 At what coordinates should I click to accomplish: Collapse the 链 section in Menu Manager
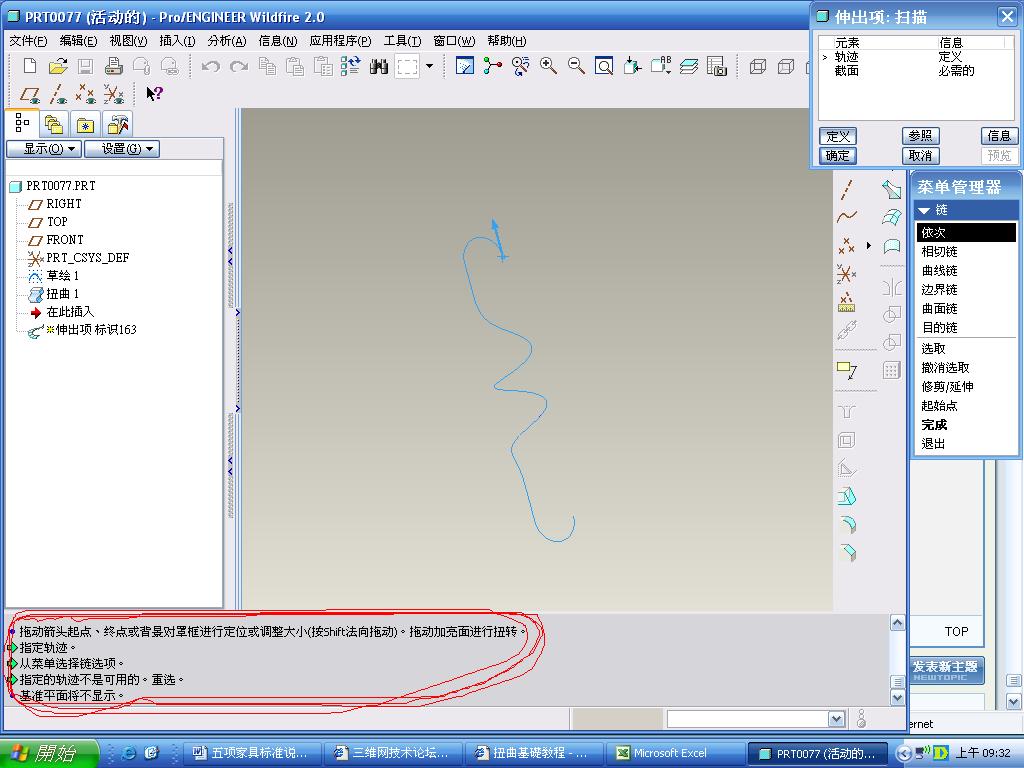click(924, 210)
